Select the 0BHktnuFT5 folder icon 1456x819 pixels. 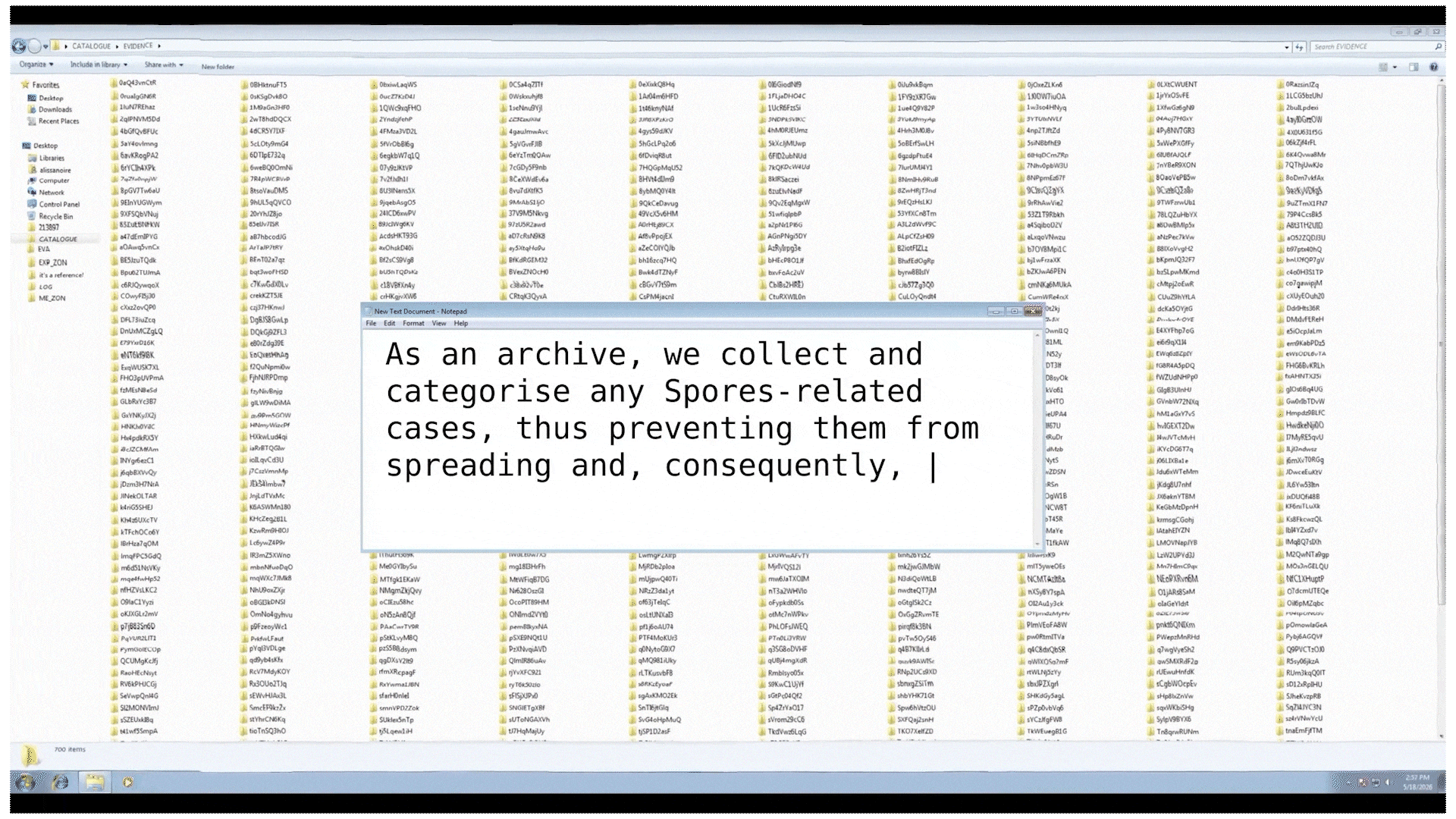244,85
